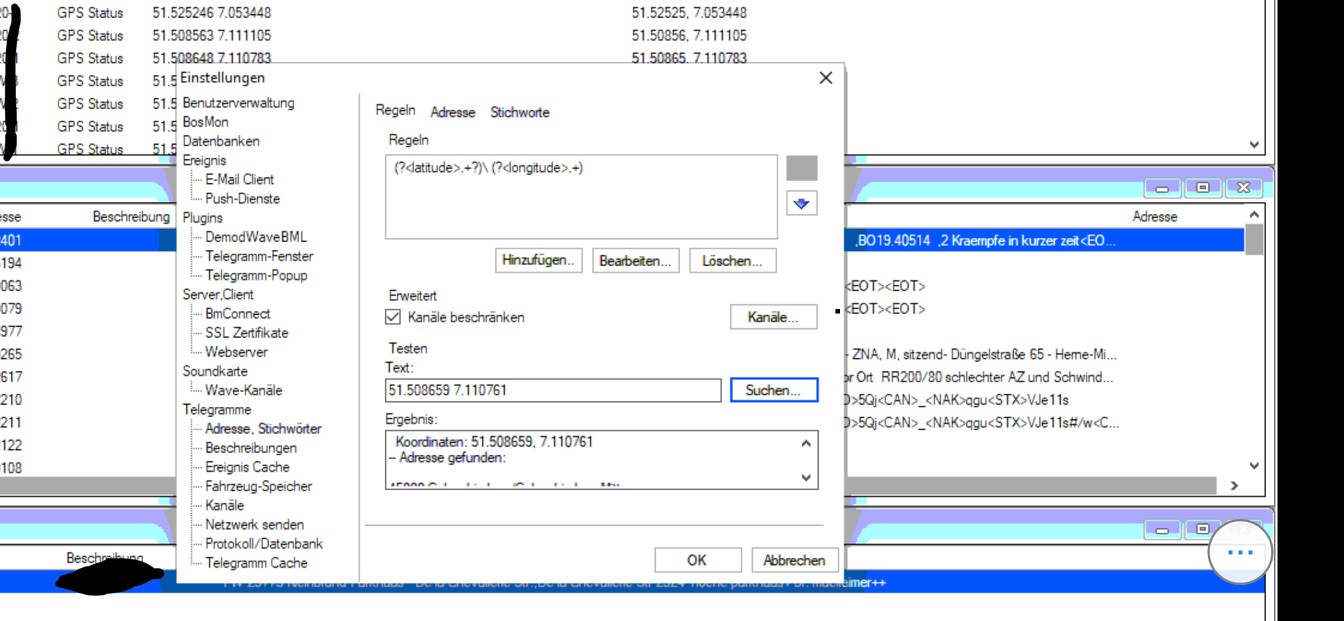The image size is (1344, 621).
Task: Select the latitude longitude rule entry
Action: coord(488,168)
